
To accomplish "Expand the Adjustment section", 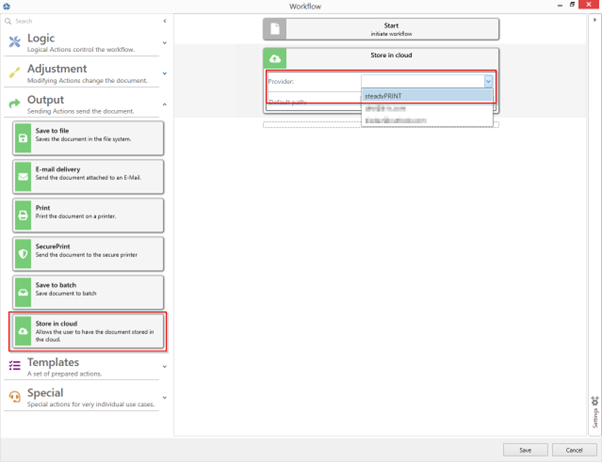I will (164, 74).
